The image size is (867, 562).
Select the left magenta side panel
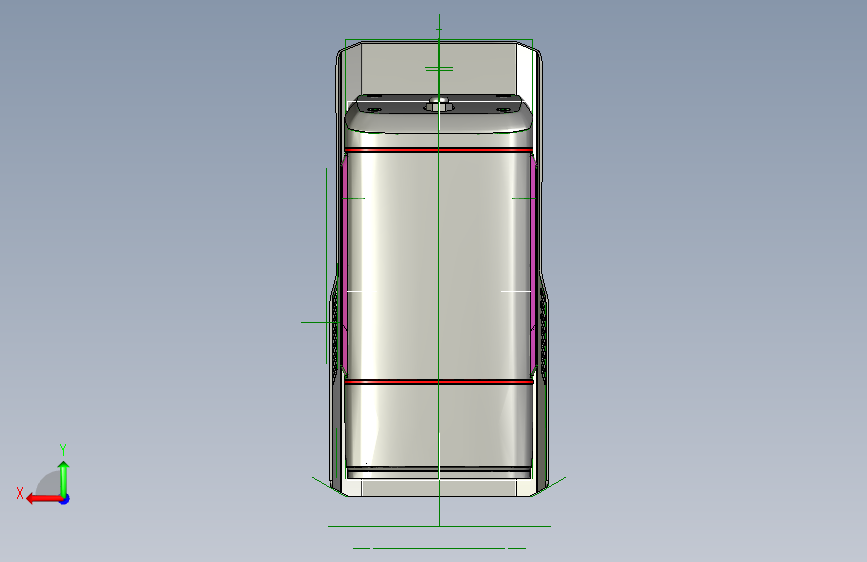[x=344, y=264]
